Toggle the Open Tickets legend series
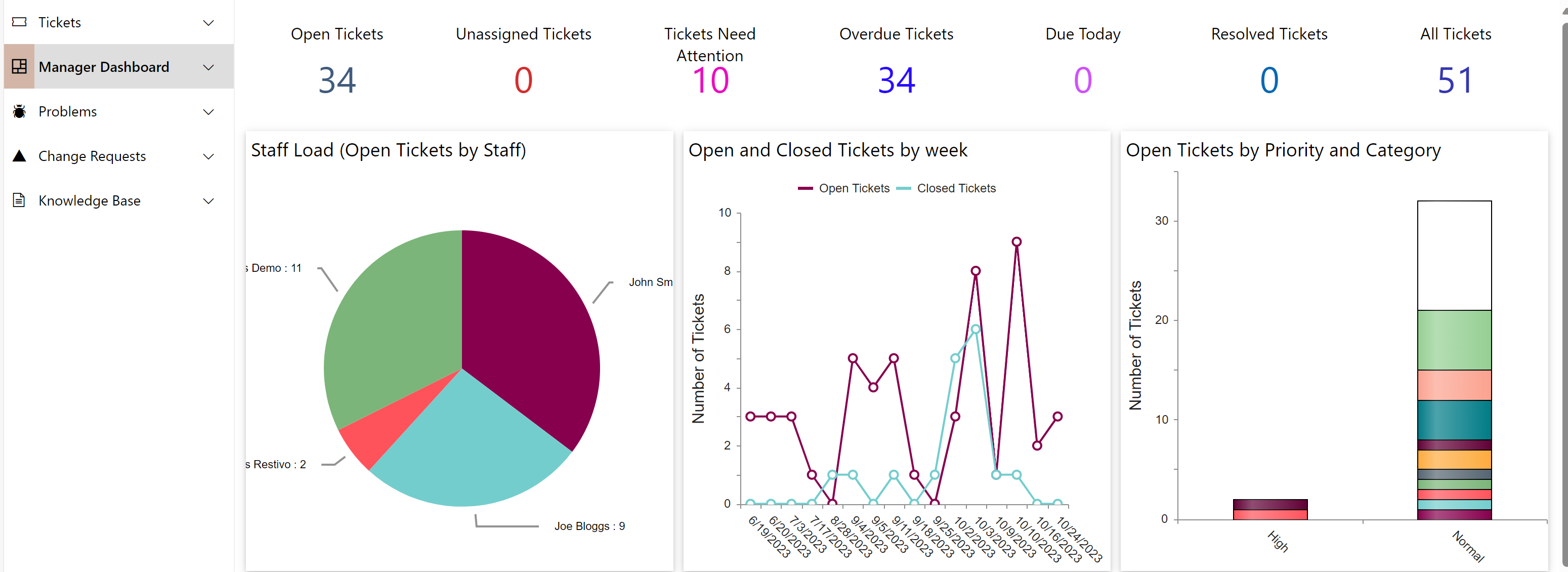This screenshot has width=1568, height=572. [x=844, y=188]
